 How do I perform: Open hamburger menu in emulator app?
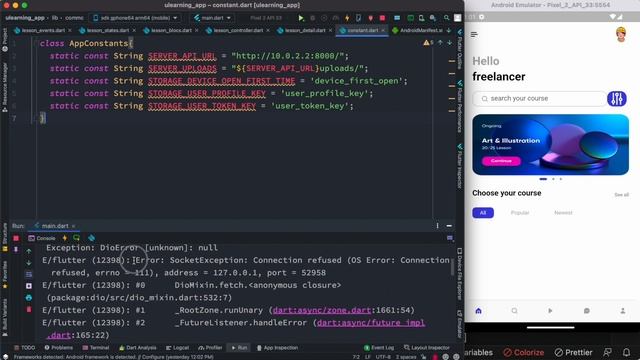(474, 35)
